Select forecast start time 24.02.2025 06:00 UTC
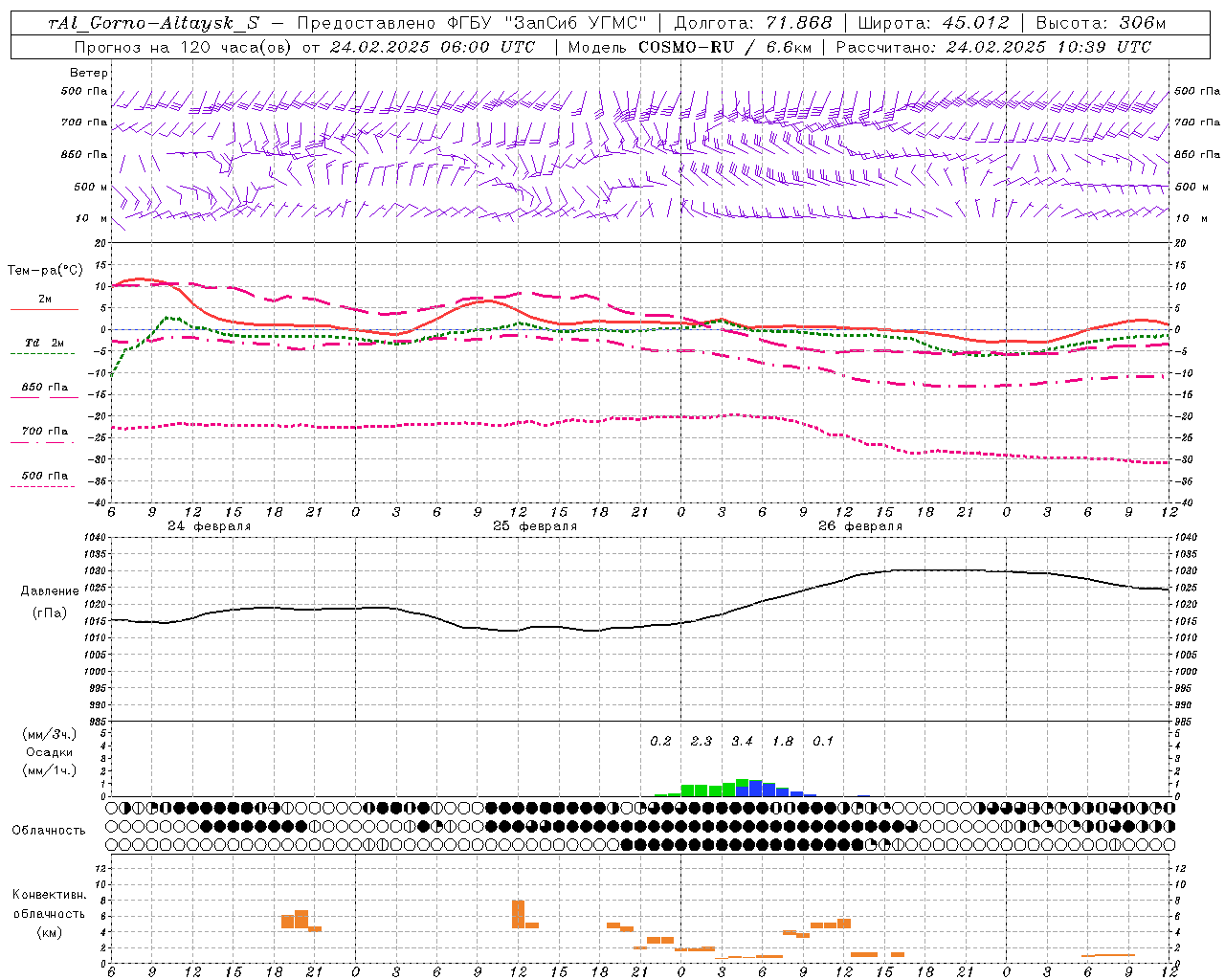Viewport: 1225px width, 980px height. click(433, 47)
